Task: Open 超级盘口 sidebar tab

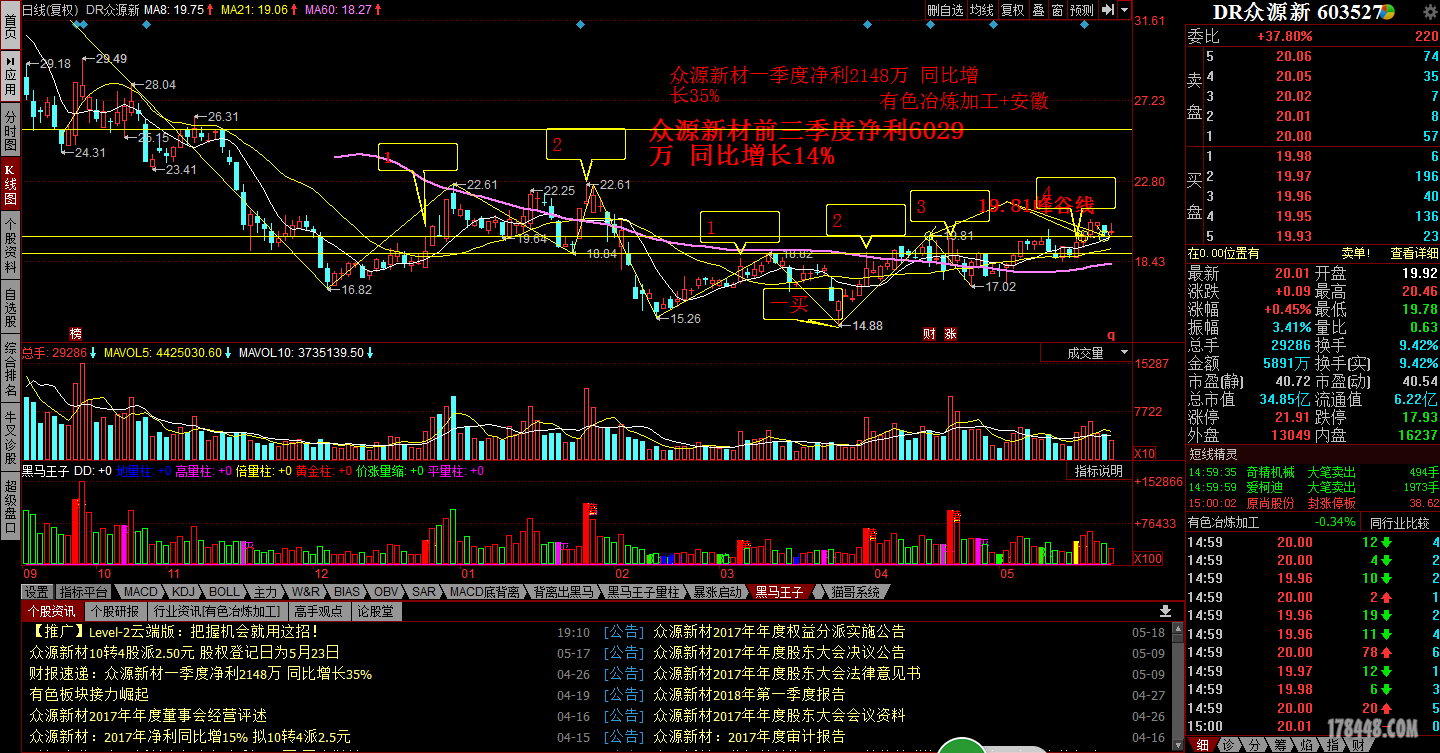Action: 10,508
